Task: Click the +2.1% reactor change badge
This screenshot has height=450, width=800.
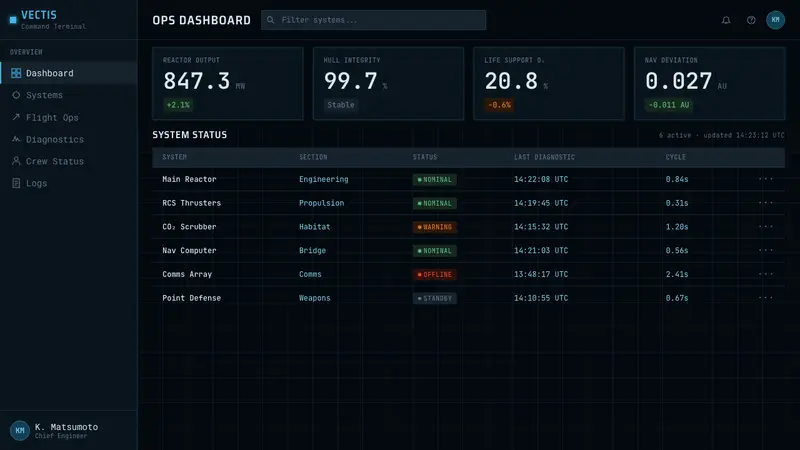Action: pos(178,105)
